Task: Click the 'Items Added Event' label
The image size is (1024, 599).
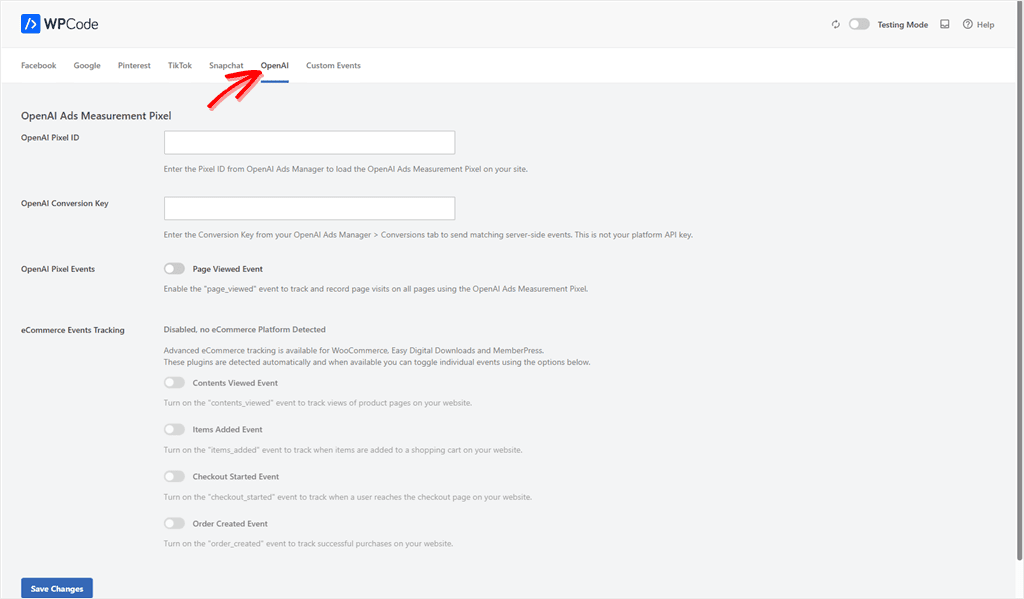Action: 227,429
